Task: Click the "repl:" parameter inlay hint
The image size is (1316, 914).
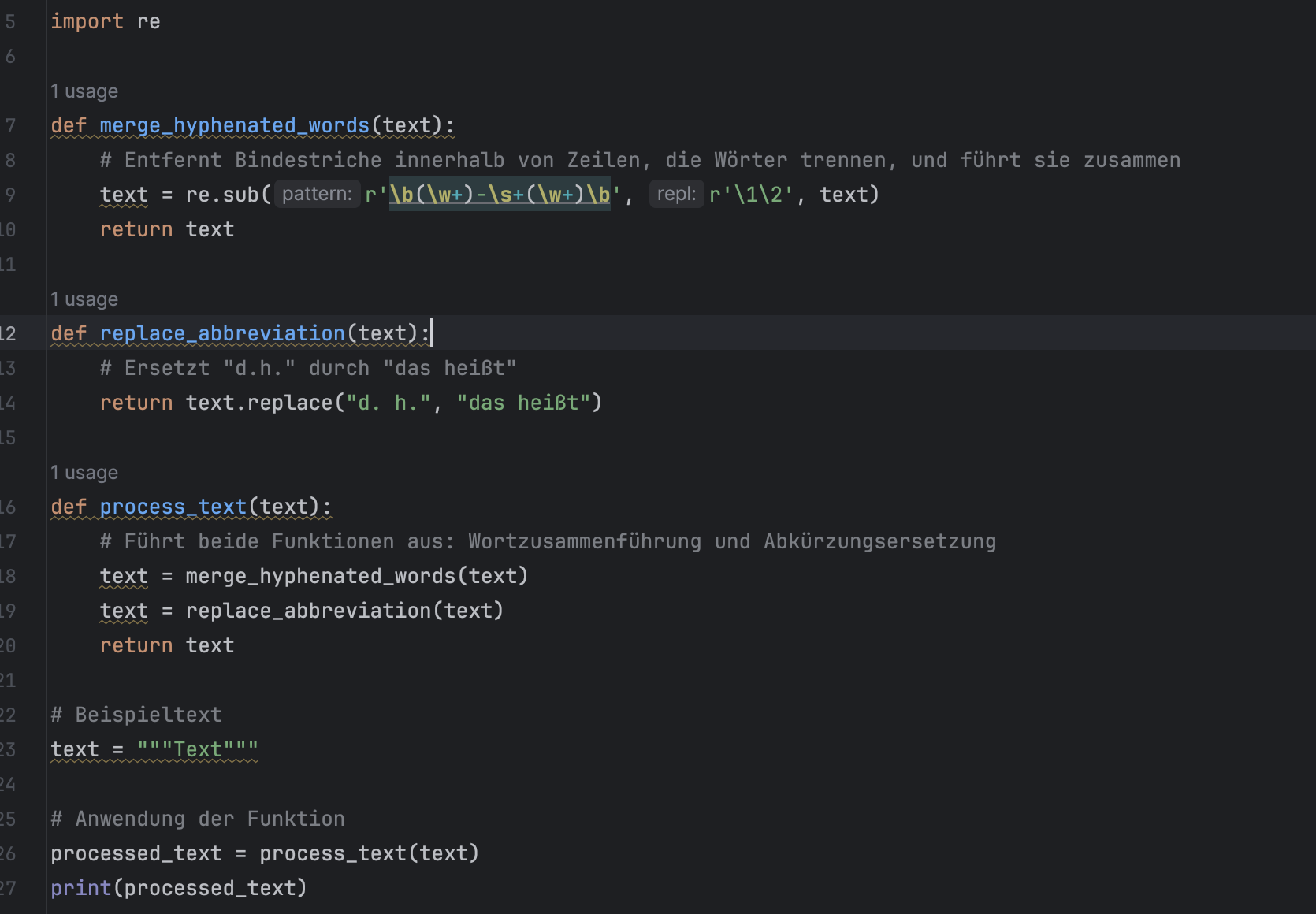Action: tap(675, 194)
